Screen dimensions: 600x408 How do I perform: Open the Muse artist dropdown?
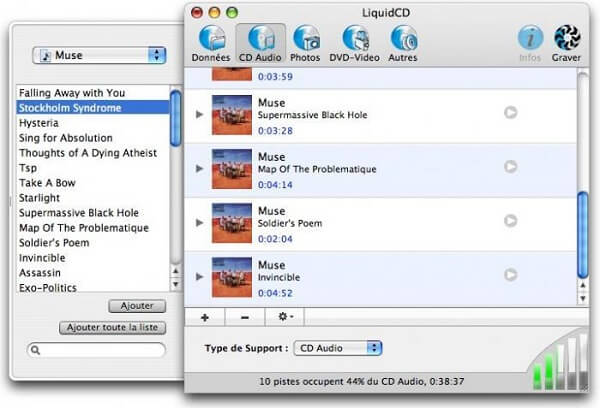pos(99,55)
